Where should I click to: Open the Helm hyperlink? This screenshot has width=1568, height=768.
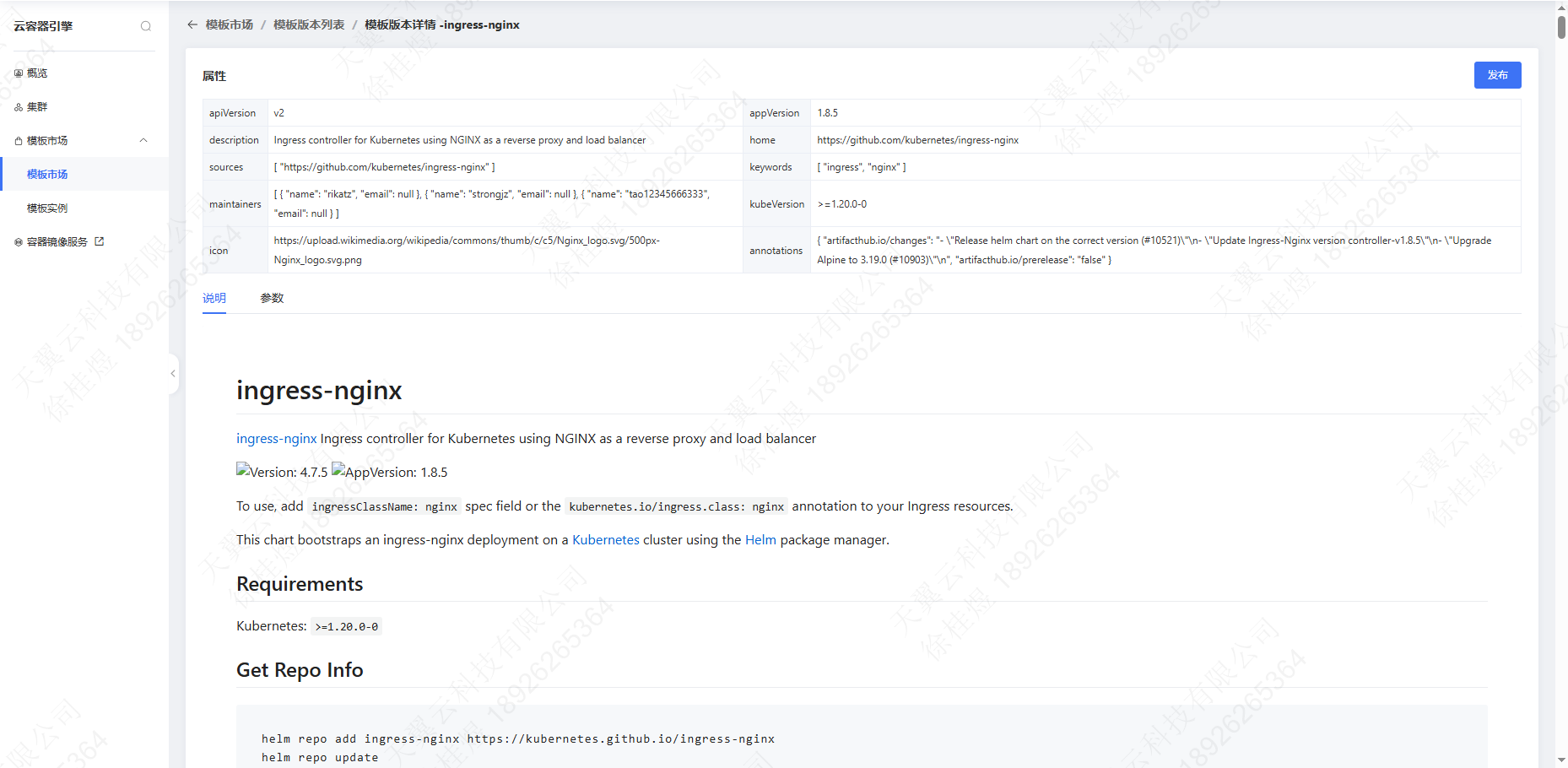pyautogui.click(x=760, y=540)
